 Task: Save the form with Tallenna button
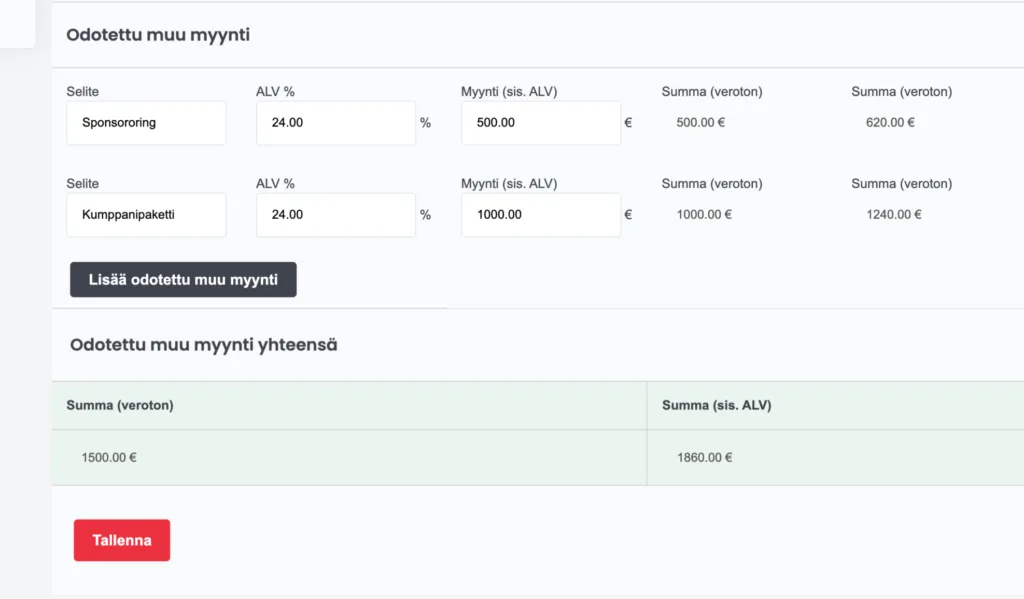coord(122,540)
